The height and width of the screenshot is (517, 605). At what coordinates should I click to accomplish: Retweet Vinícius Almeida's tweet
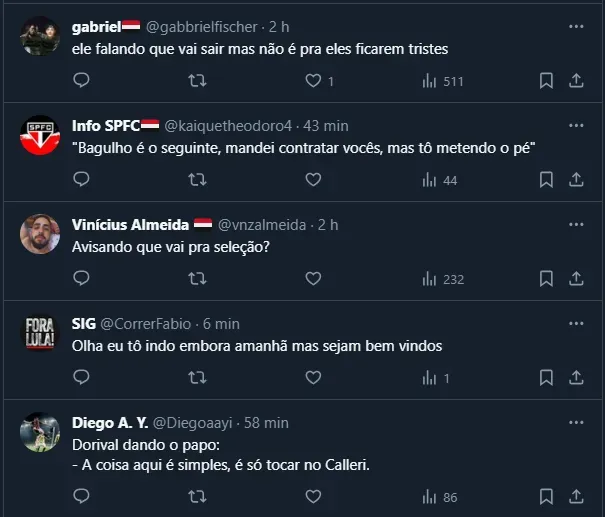point(198,279)
